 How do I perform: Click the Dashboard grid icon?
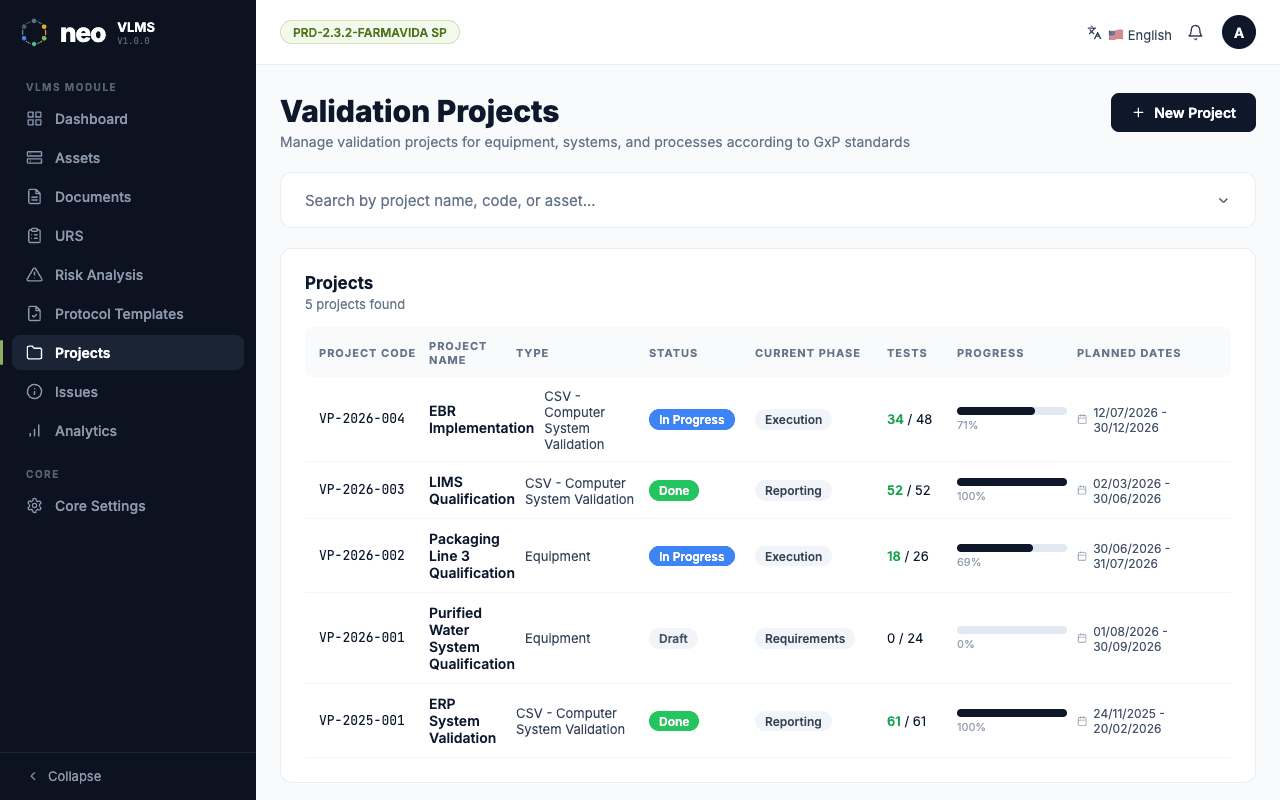click(x=34, y=119)
